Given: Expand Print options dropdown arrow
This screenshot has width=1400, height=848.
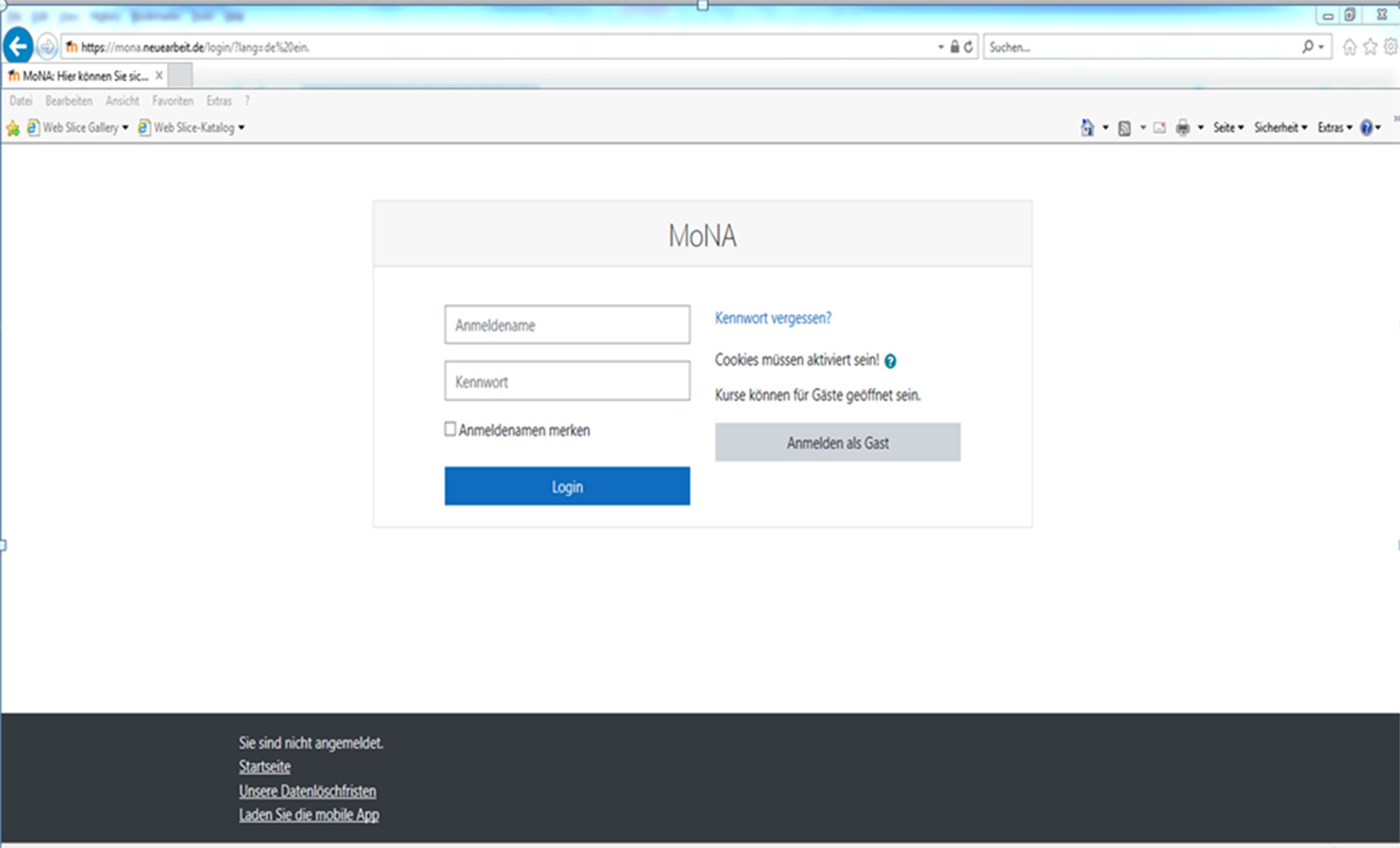Looking at the screenshot, I should [x=1201, y=128].
